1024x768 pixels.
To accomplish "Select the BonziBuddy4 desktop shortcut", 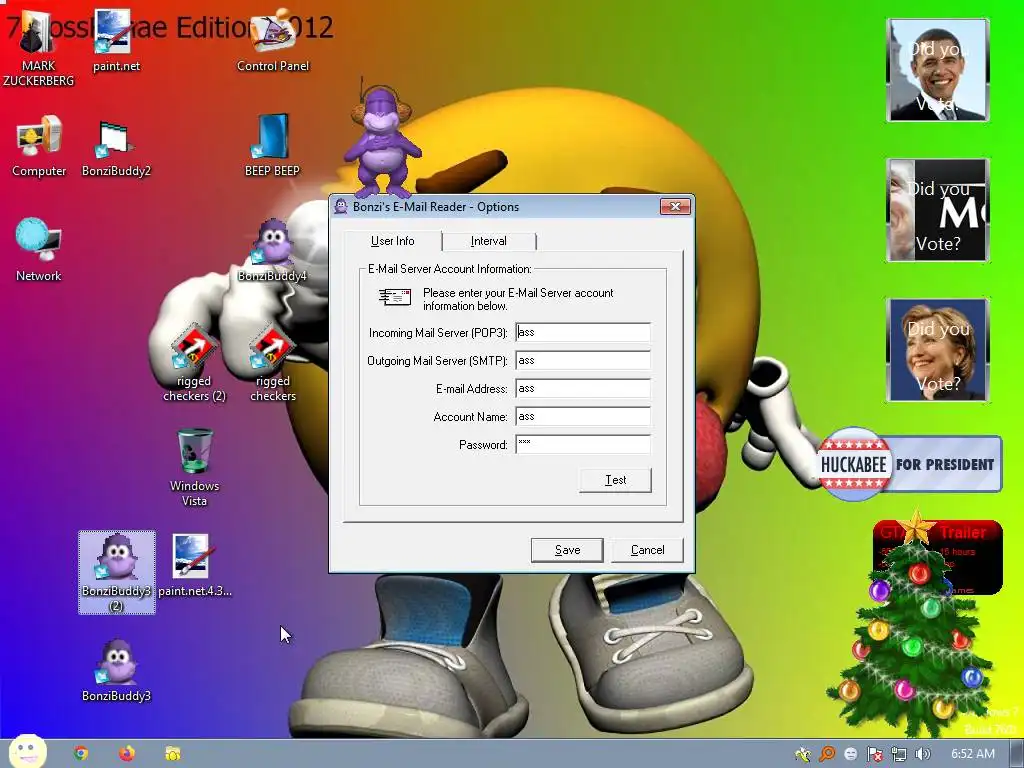I will tap(272, 251).
